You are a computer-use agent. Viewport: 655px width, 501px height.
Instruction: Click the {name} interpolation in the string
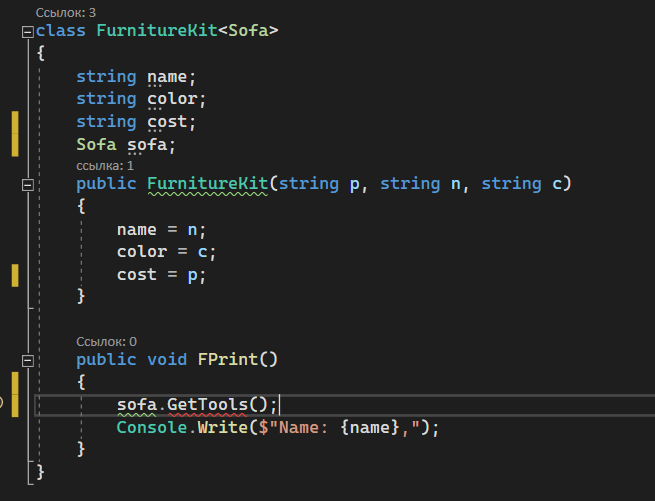pyautogui.click(x=370, y=428)
